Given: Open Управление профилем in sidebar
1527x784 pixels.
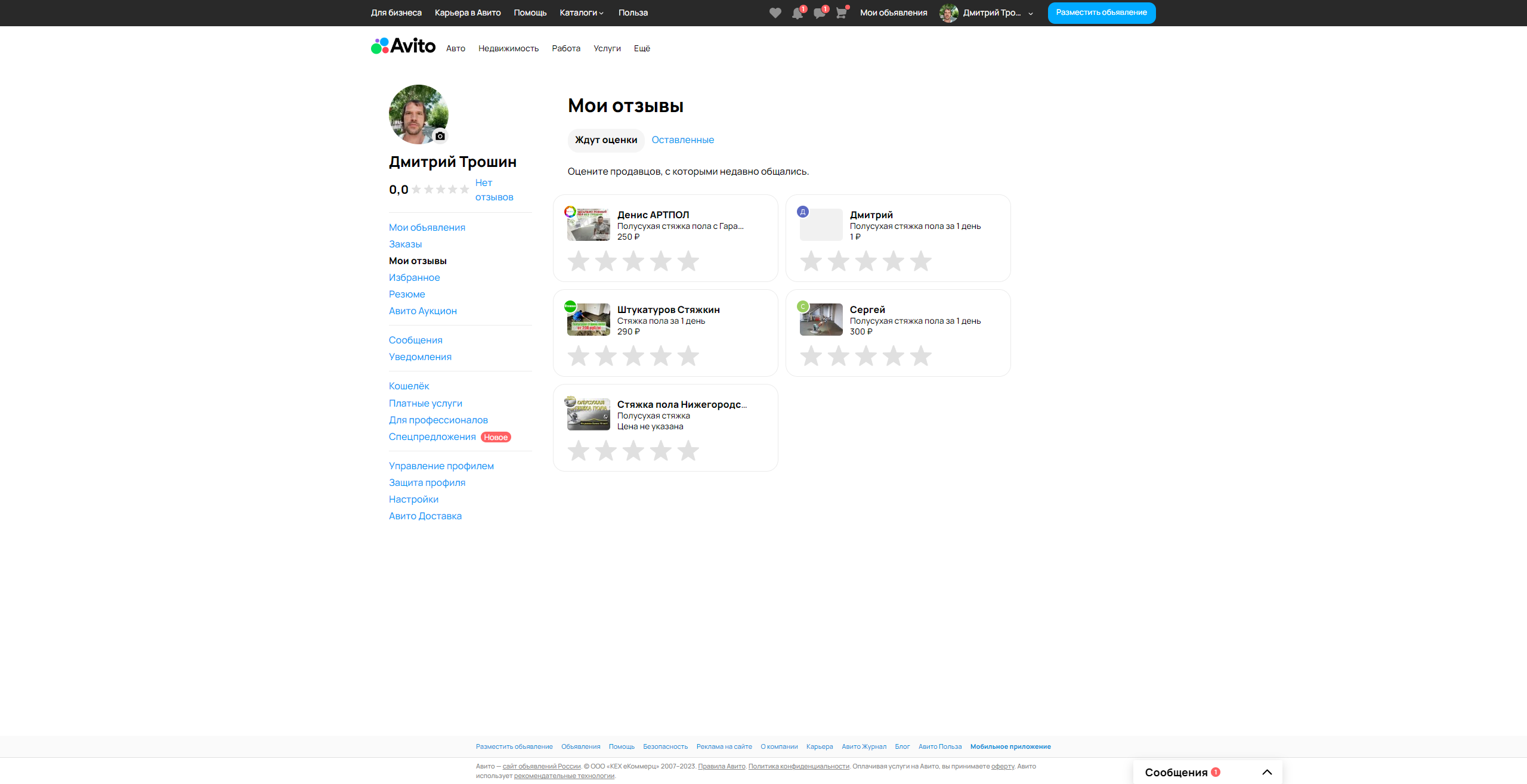Looking at the screenshot, I should click(441, 466).
